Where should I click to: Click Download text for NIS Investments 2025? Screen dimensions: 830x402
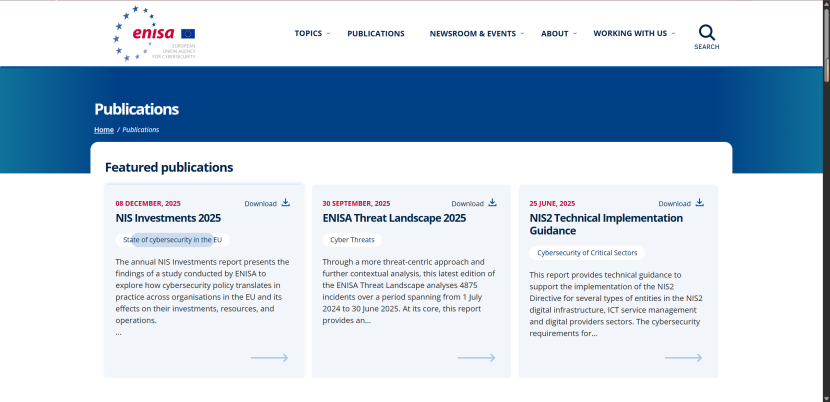coord(260,203)
